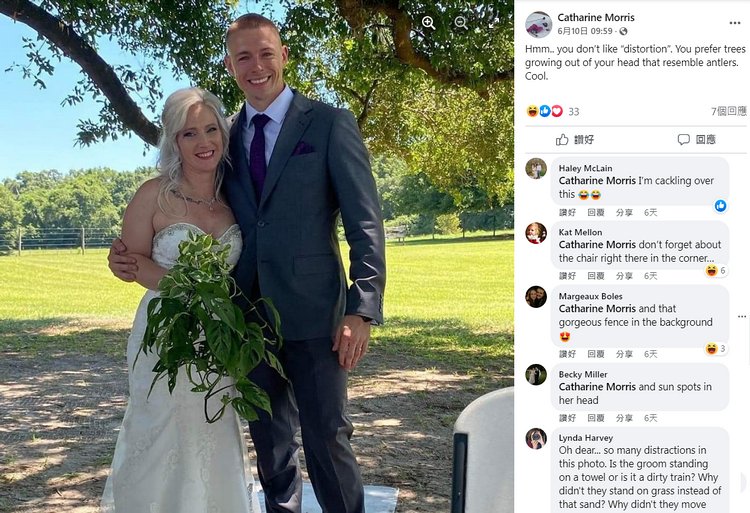Zoom out of the photo
The height and width of the screenshot is (513, 750).
pyautogui.click(x=461, y=23)
